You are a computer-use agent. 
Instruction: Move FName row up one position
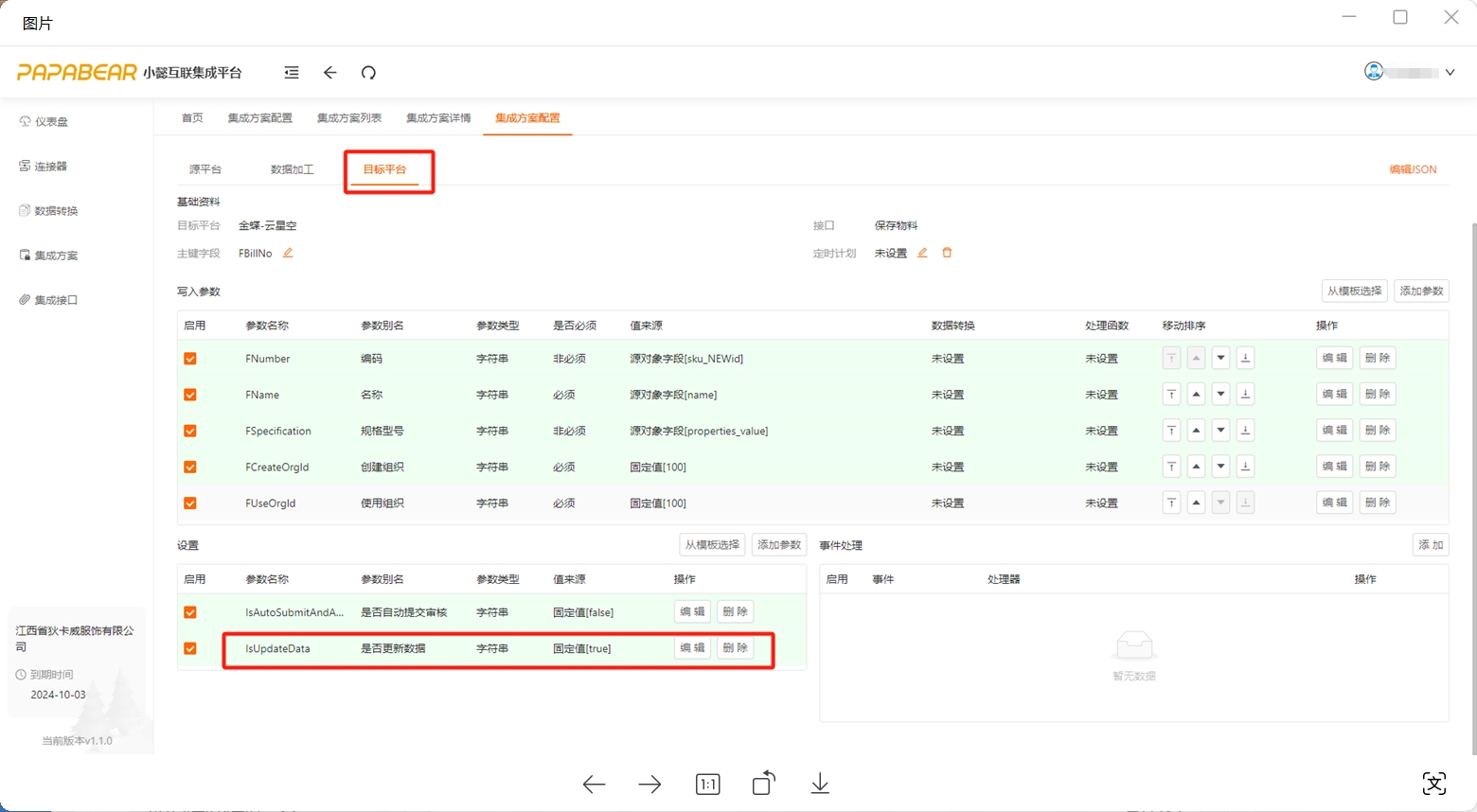tap(1196, 395)
